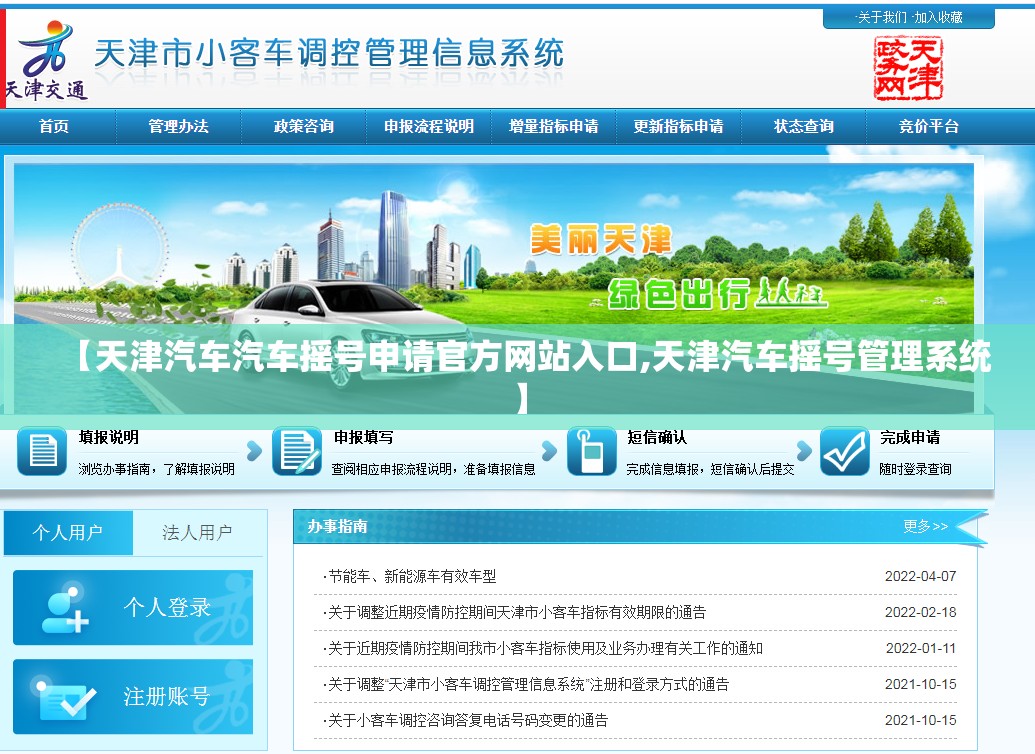Click the 天津交通 logo icon
The image size is (1035, 754).
point(46,59)
